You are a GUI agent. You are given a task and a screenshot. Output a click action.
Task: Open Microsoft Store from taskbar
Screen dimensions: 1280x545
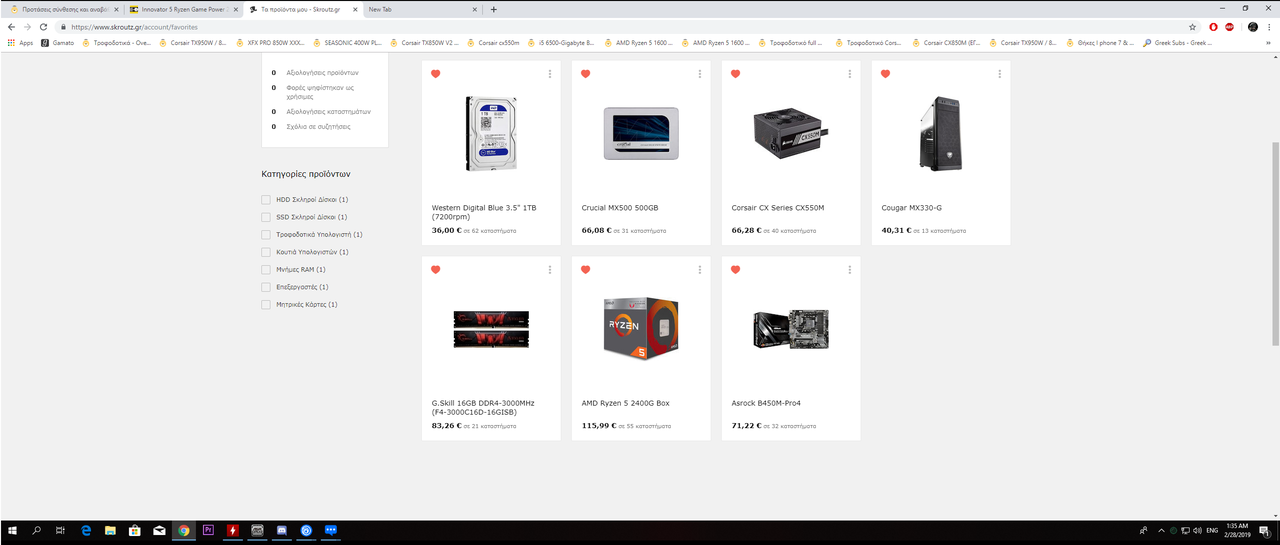pyautogui.click(x=134, y=530)
